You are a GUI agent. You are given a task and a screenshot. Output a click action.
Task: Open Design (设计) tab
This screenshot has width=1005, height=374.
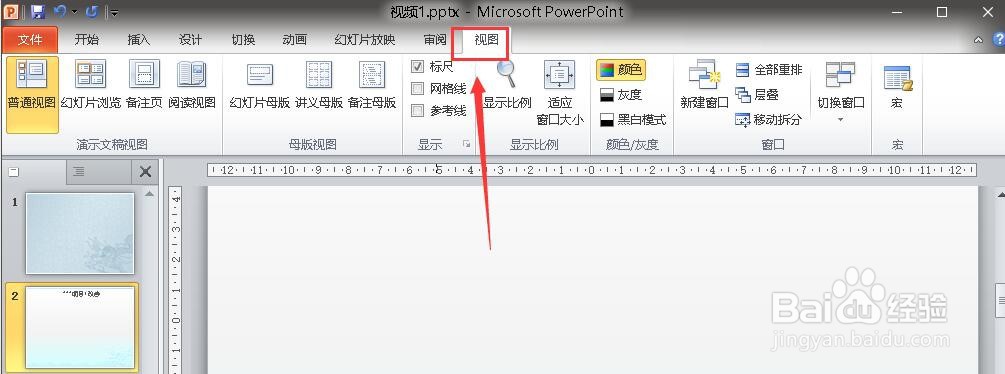(x=190, y=40)
